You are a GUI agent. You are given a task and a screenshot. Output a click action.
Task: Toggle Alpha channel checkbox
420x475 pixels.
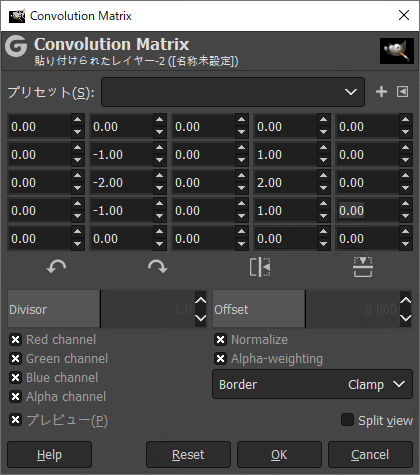(15, 397)
